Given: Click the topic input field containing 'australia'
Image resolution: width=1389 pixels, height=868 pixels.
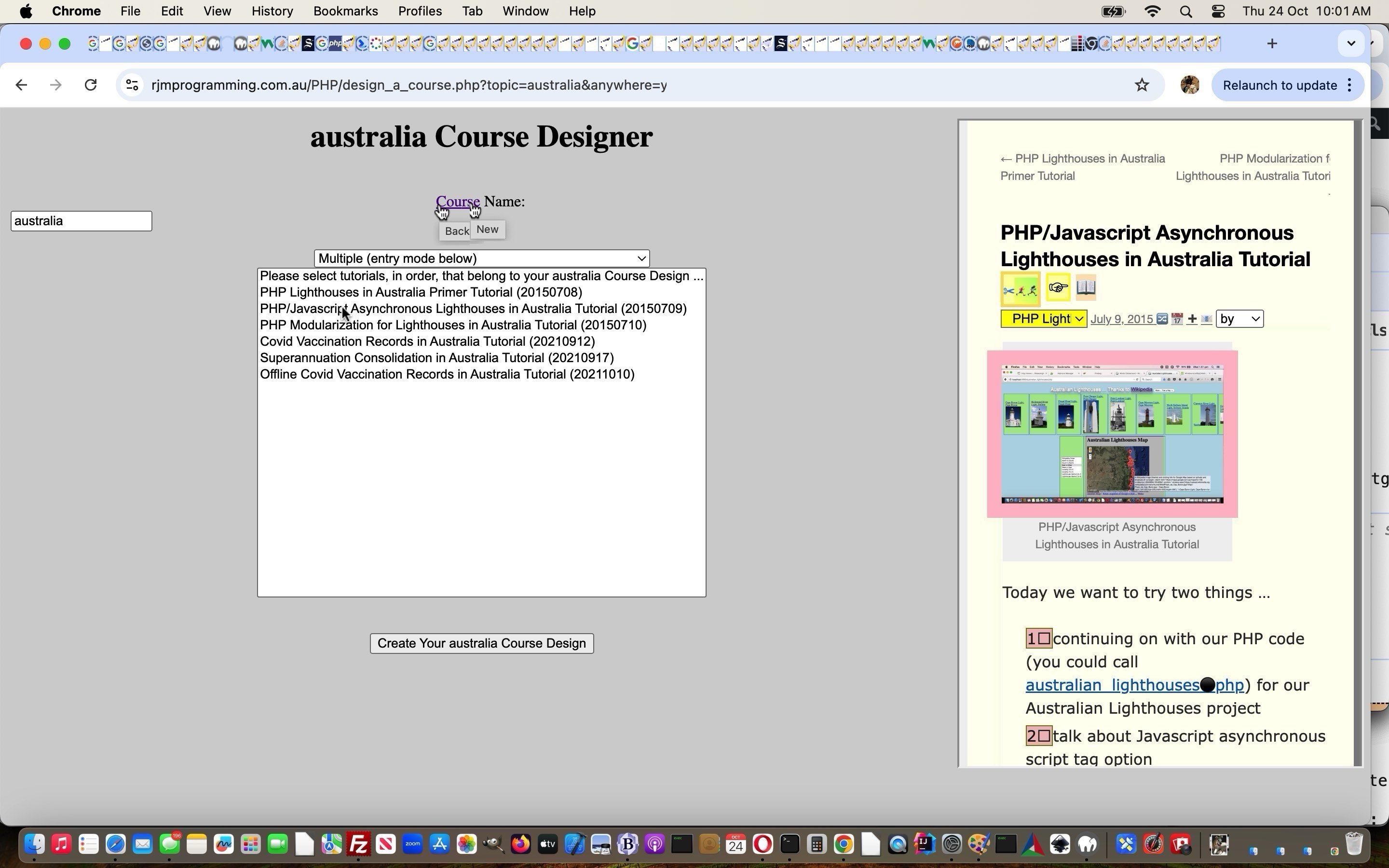Looking at the screenshot, I should click(81, 221).
